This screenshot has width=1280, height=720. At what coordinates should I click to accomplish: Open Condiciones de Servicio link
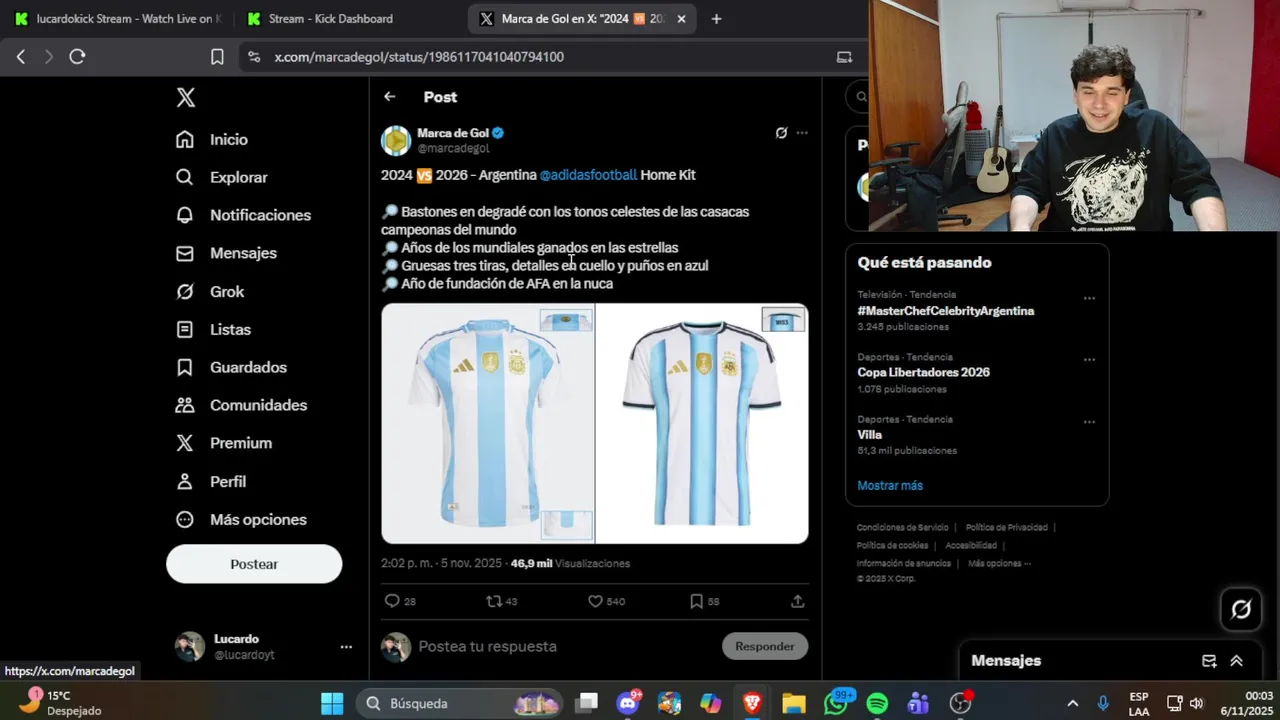902,527
